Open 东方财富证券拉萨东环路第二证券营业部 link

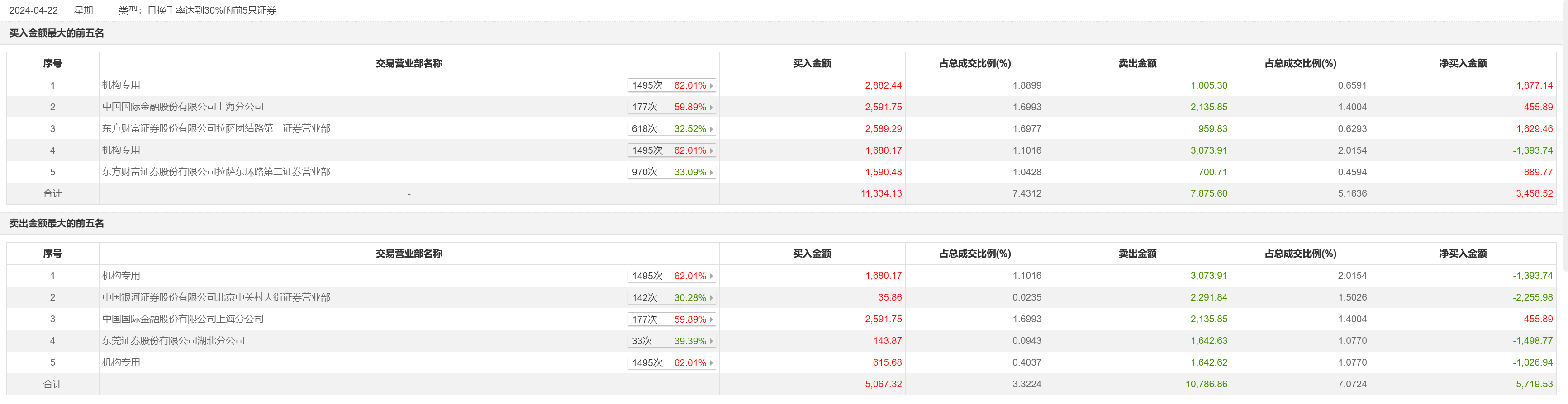[216, 172]
